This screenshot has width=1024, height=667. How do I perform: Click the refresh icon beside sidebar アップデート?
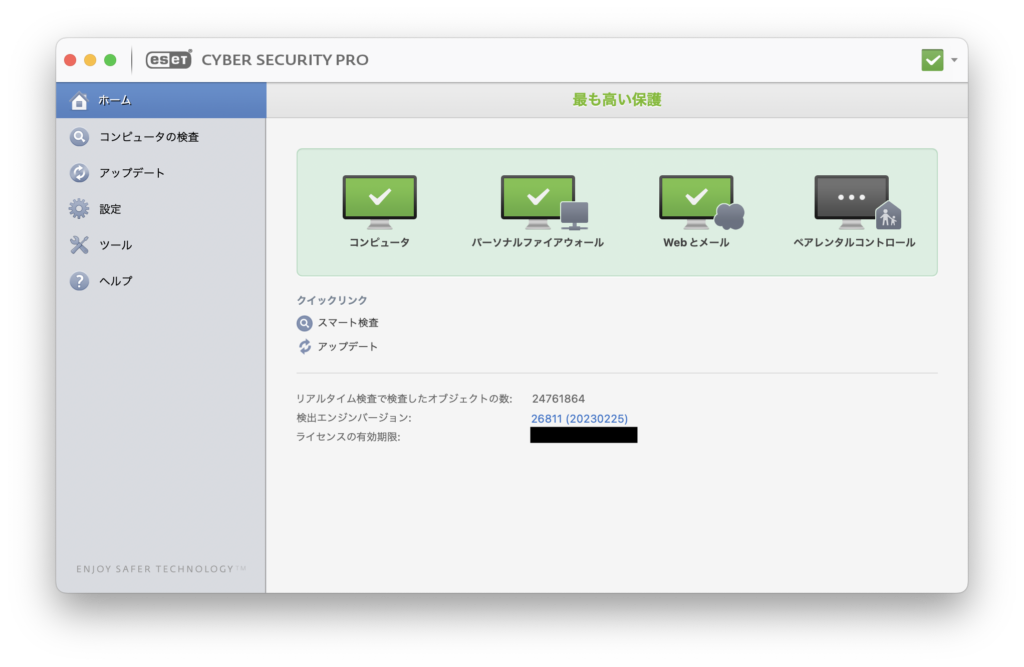click(79, 172)
